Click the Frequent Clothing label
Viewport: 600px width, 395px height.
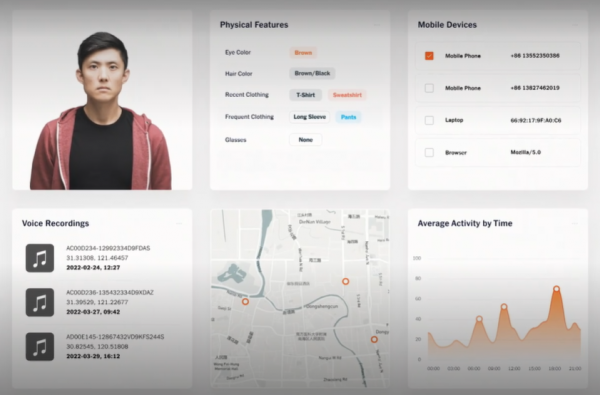(x=249, y=117)
